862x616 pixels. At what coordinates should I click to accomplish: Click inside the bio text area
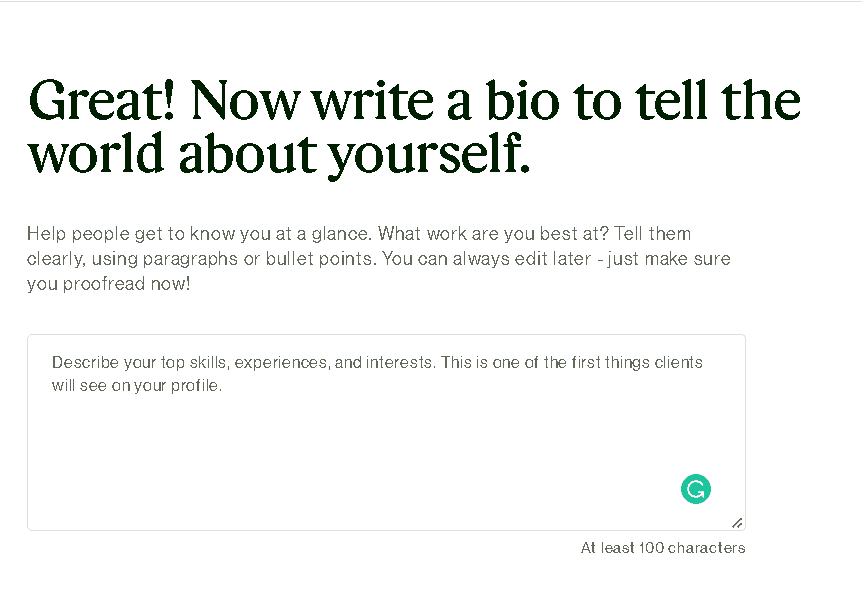pyautogui.click(x=386, y=432)
